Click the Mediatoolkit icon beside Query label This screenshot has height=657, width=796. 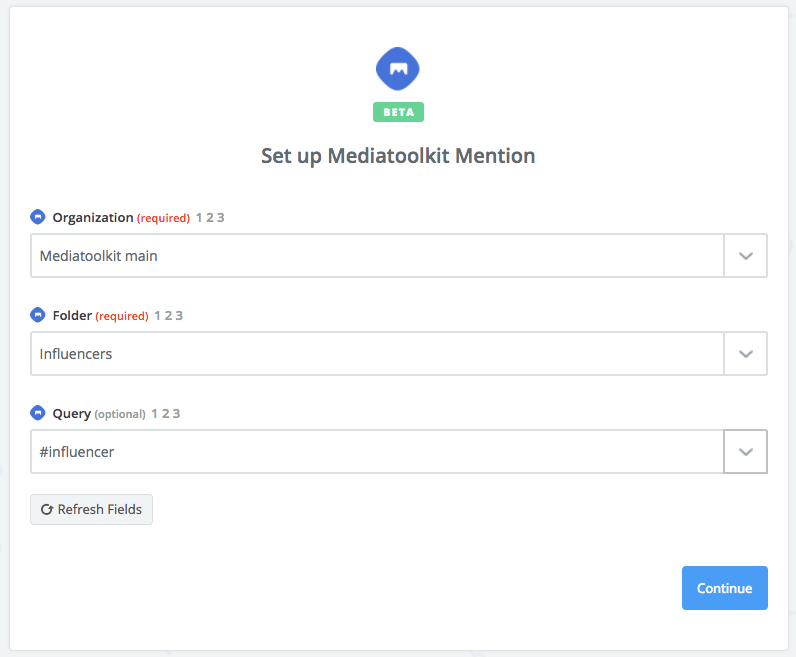tap(38, 413)
